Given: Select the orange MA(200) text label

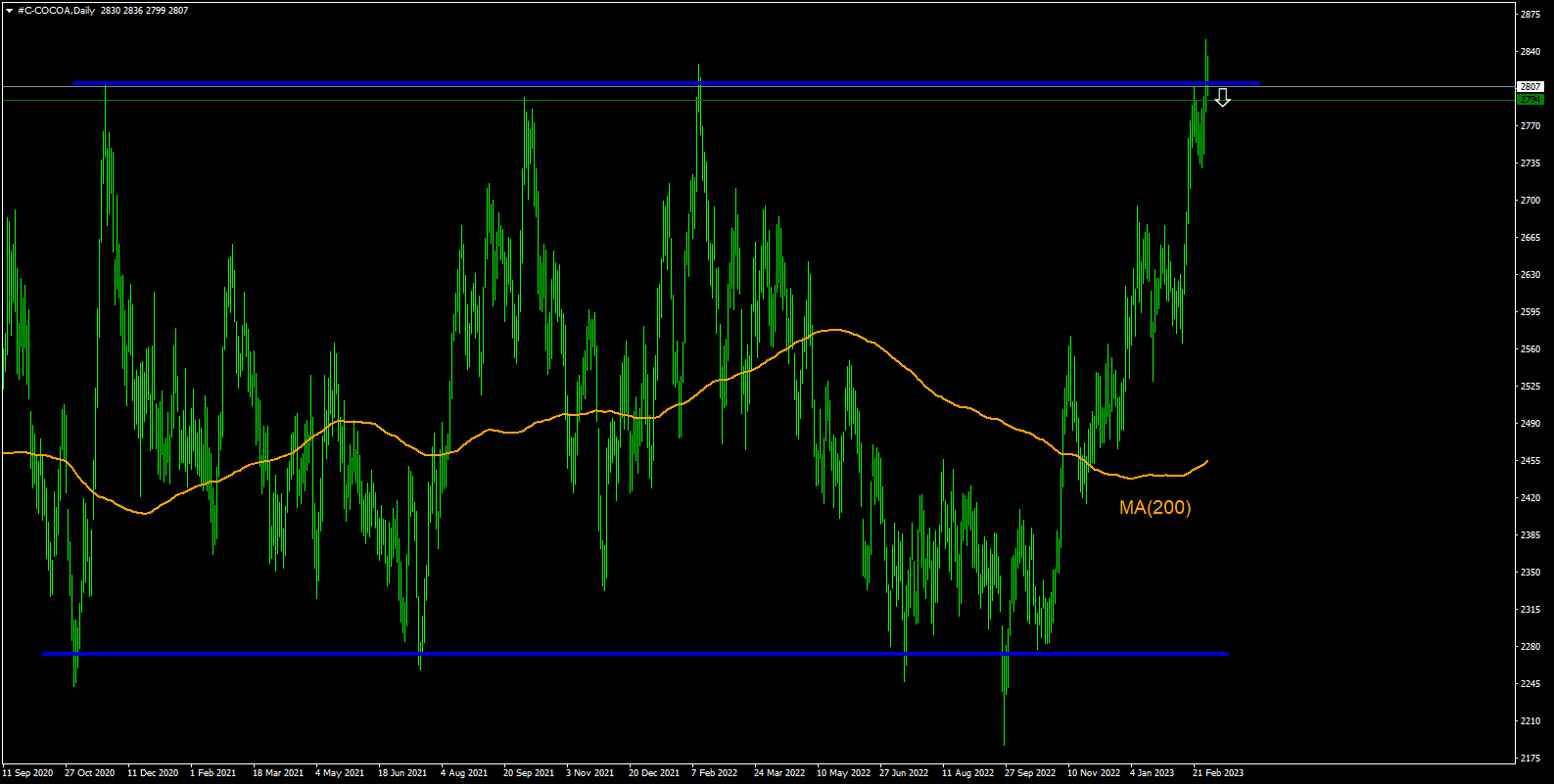Looking at the screenshot, I should point(1154,507).
